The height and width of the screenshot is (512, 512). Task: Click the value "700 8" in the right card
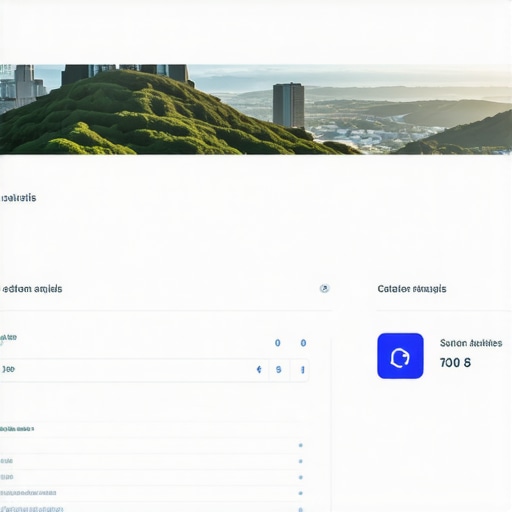(455, 362)
